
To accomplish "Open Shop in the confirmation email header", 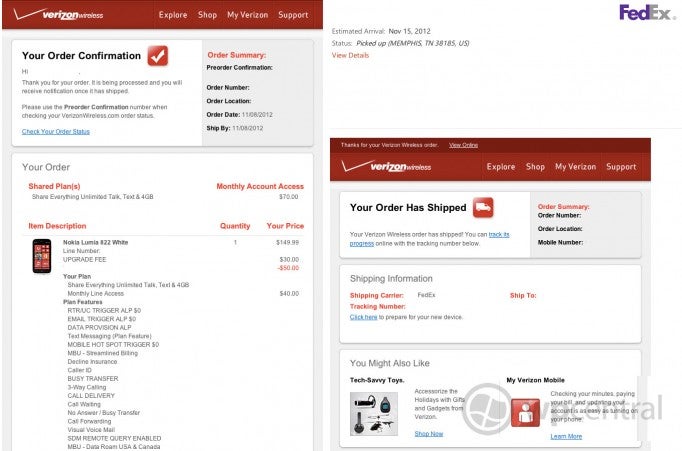I will 207,15.
